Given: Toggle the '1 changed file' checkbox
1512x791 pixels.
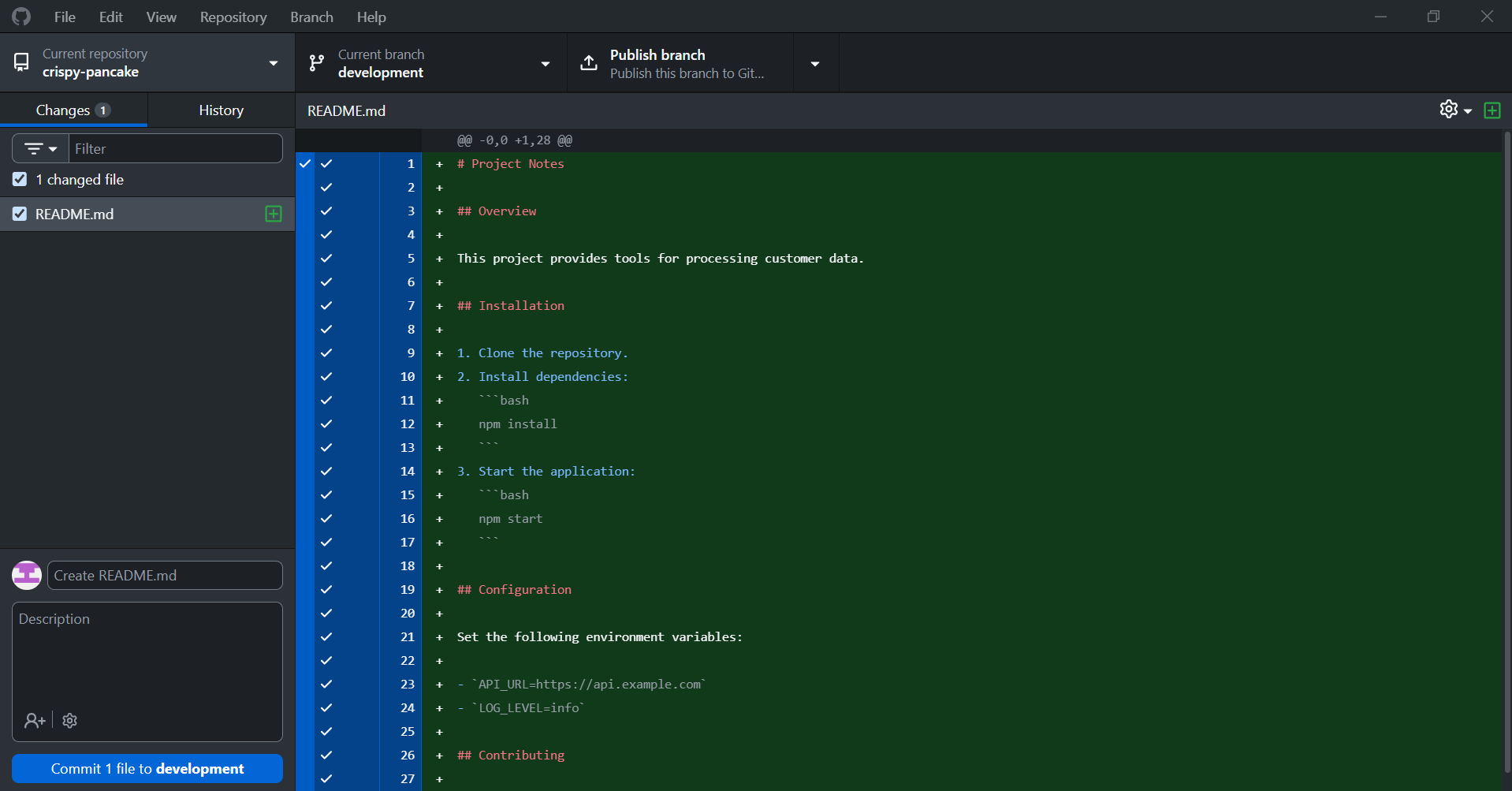Looking at the screenshot, I should [x=20, y=179].
